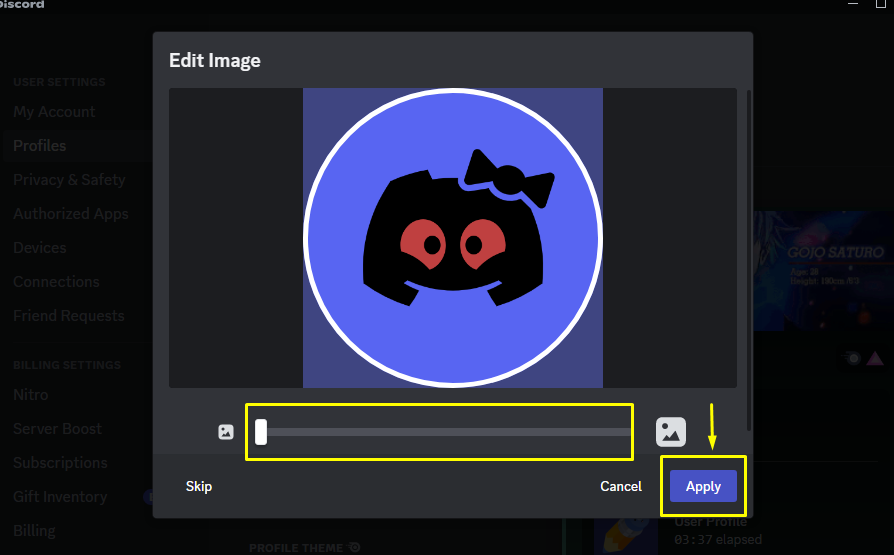
Task: Open Server Boost settings
Action: pos(57,428)
